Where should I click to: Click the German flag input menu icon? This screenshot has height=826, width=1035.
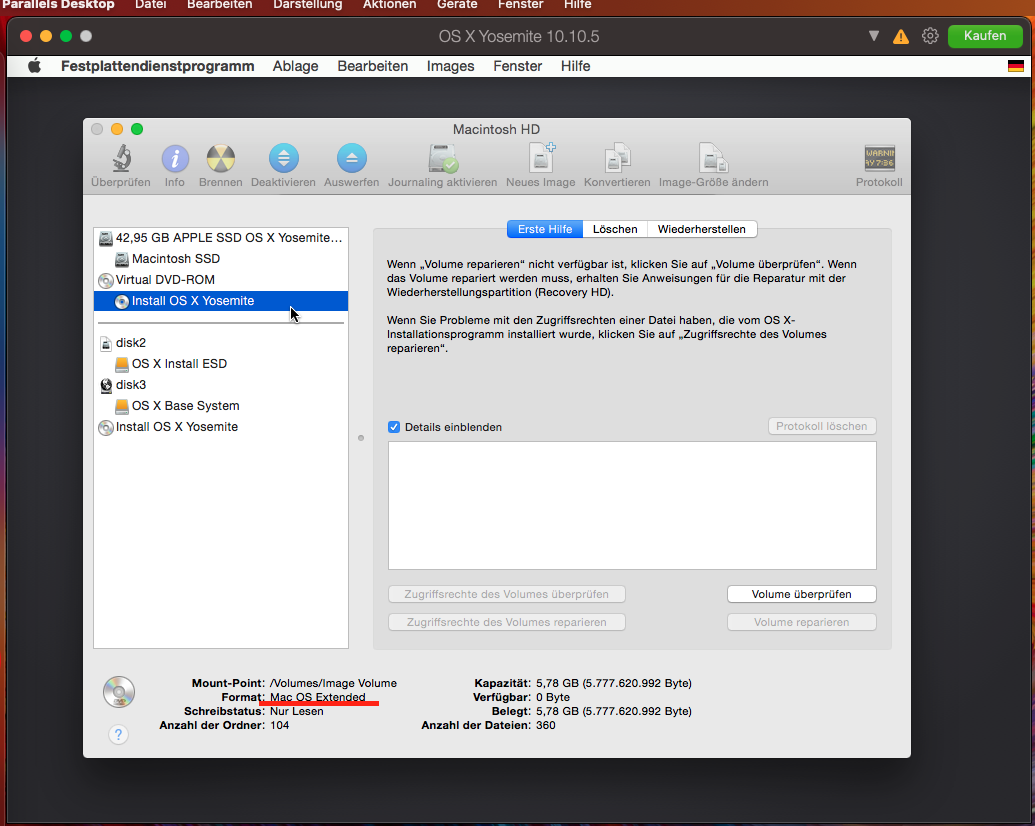coord(1015,66)
